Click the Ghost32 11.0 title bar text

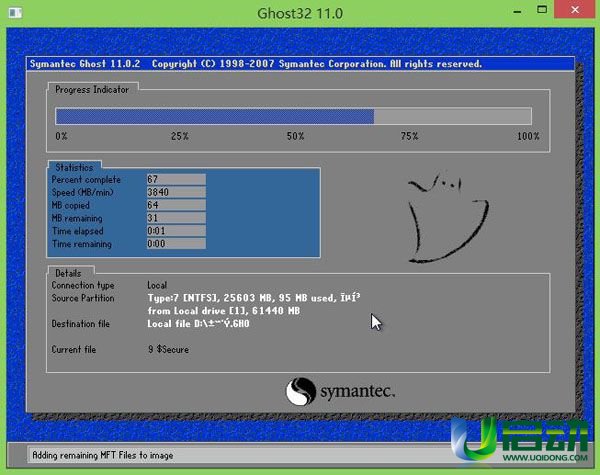[x=300, y=15]
